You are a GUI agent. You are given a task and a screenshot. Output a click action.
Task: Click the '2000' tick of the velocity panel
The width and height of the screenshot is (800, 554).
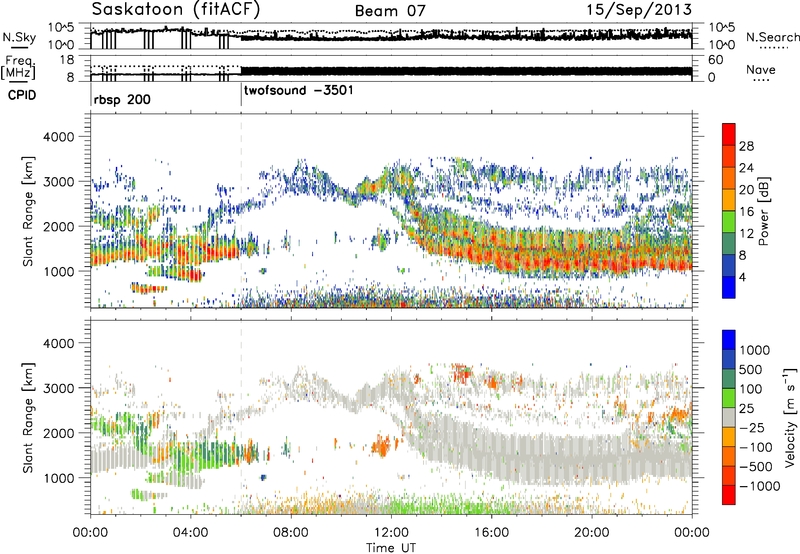click(59, 433)
